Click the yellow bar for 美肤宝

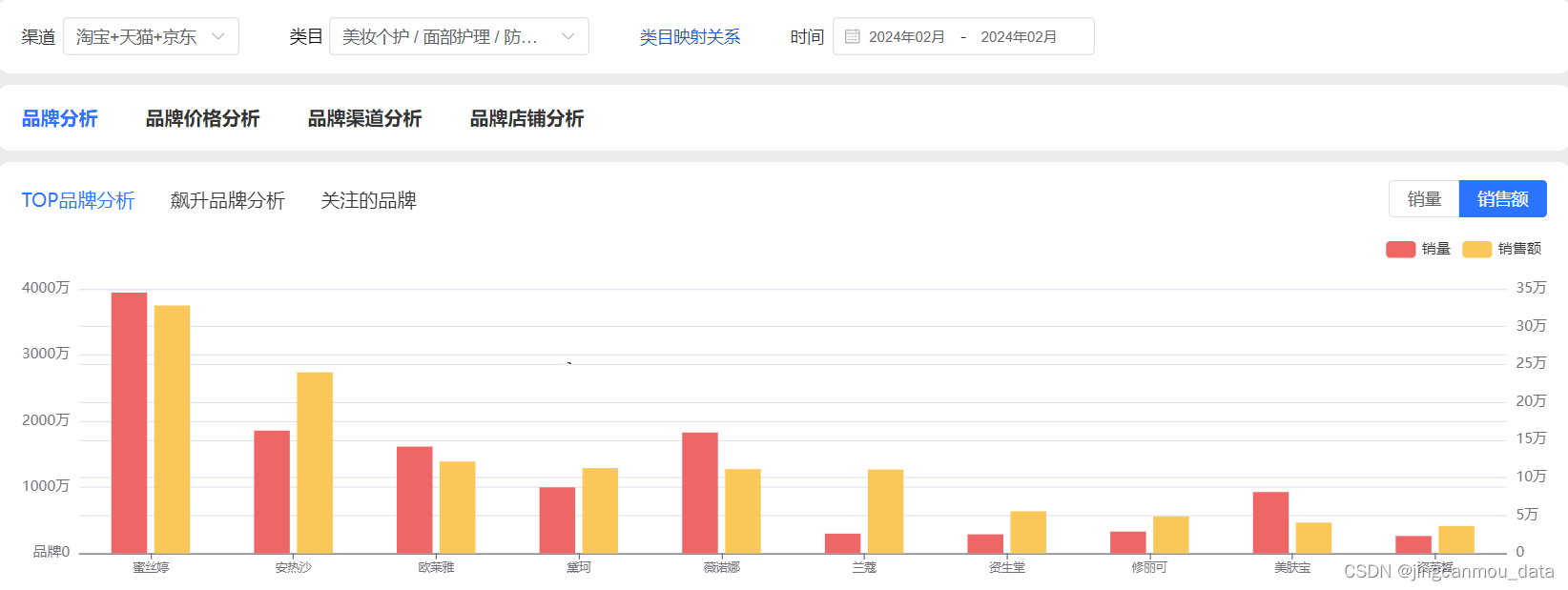[1313, 538]
